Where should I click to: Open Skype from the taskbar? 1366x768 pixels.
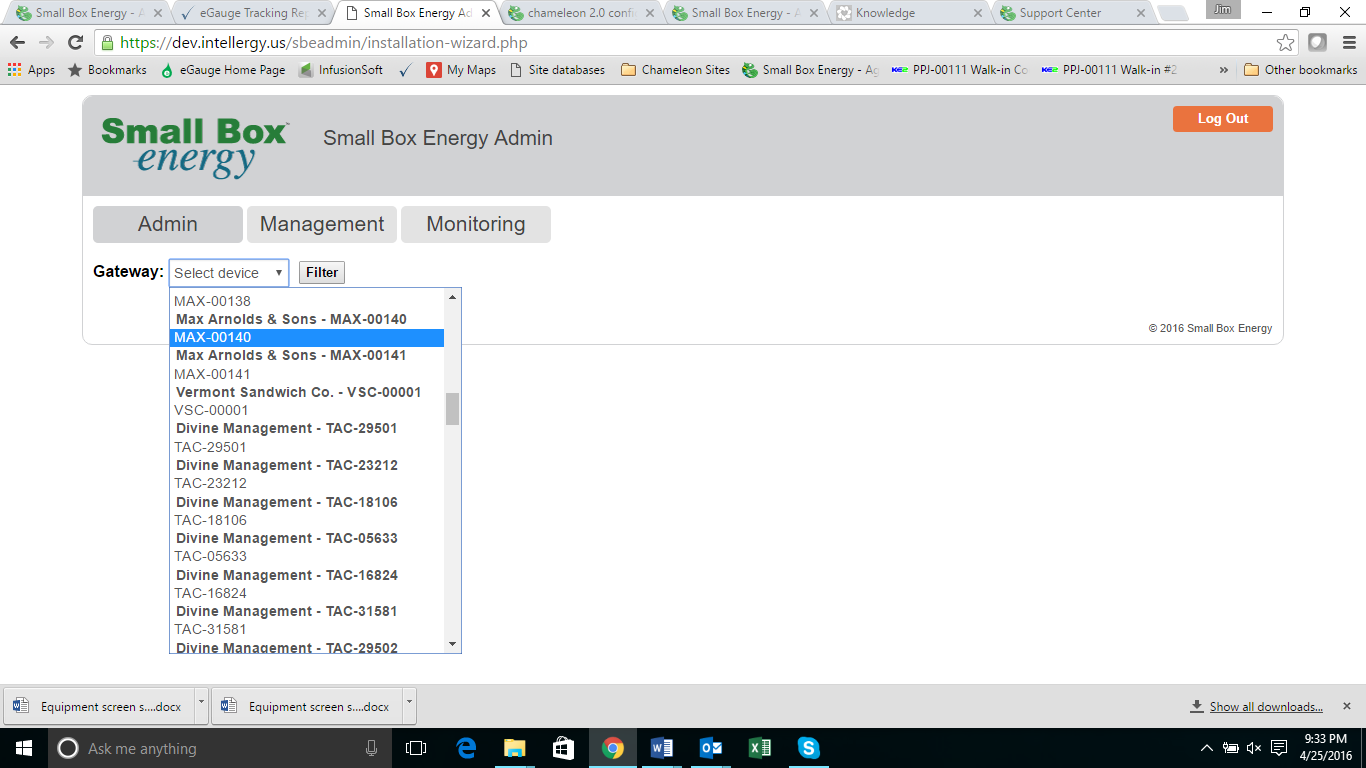pyautogui.click(x=809, y=748)
